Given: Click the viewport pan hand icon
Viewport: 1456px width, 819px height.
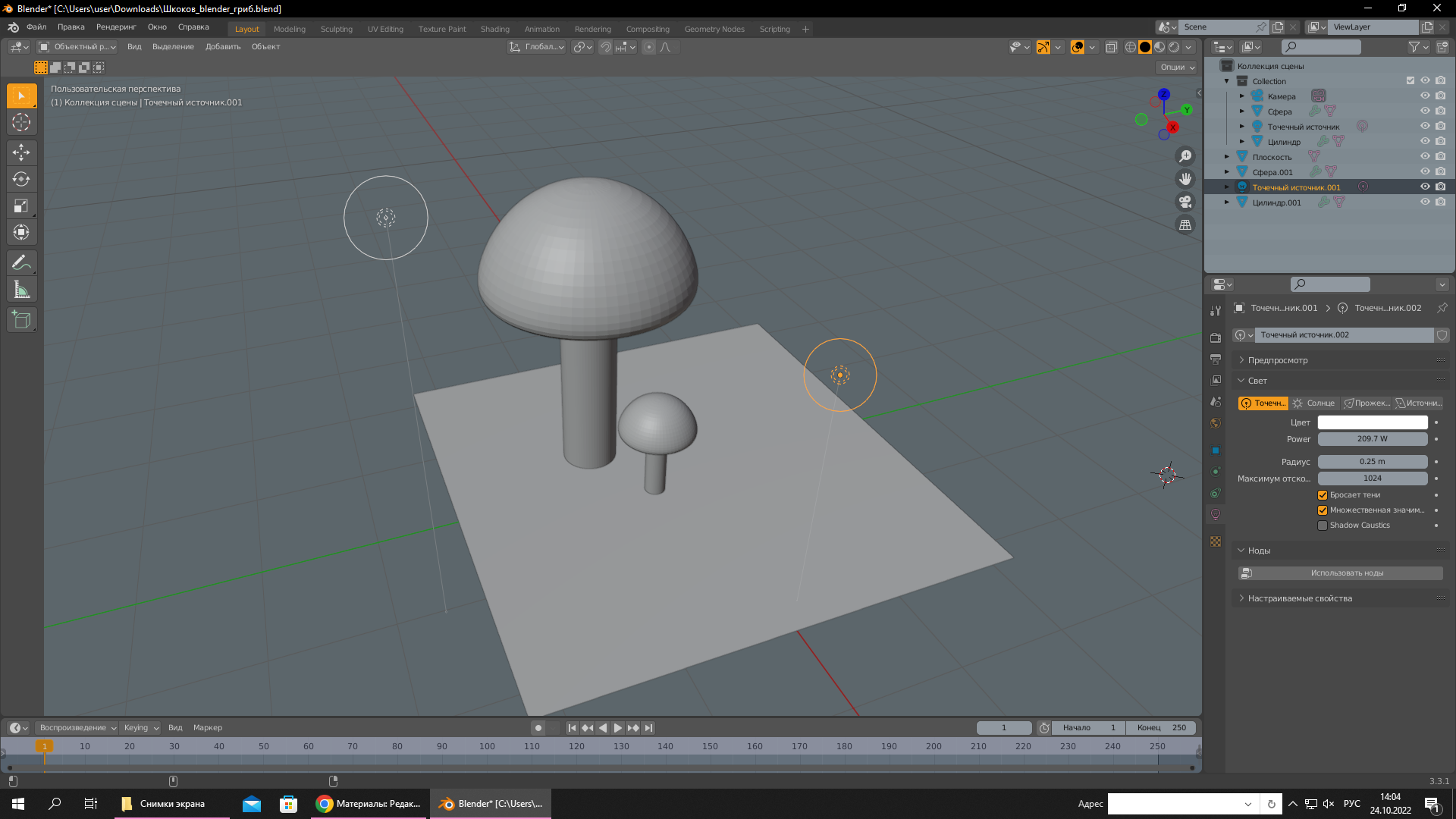Looking at the screenshot, I should click(x=1185, y=179).
